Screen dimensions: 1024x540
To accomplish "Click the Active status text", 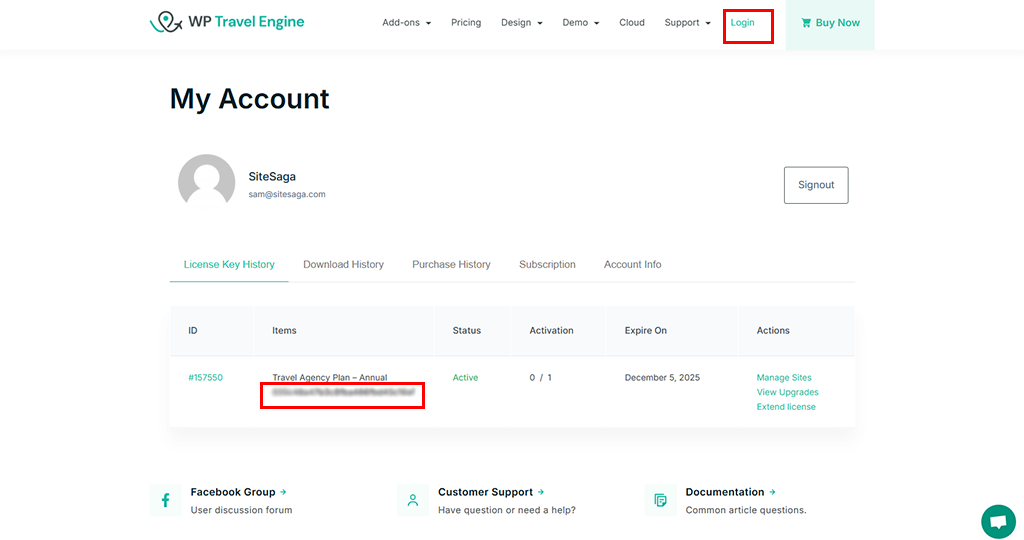I will pyautogui.click(x=465, y=377).
